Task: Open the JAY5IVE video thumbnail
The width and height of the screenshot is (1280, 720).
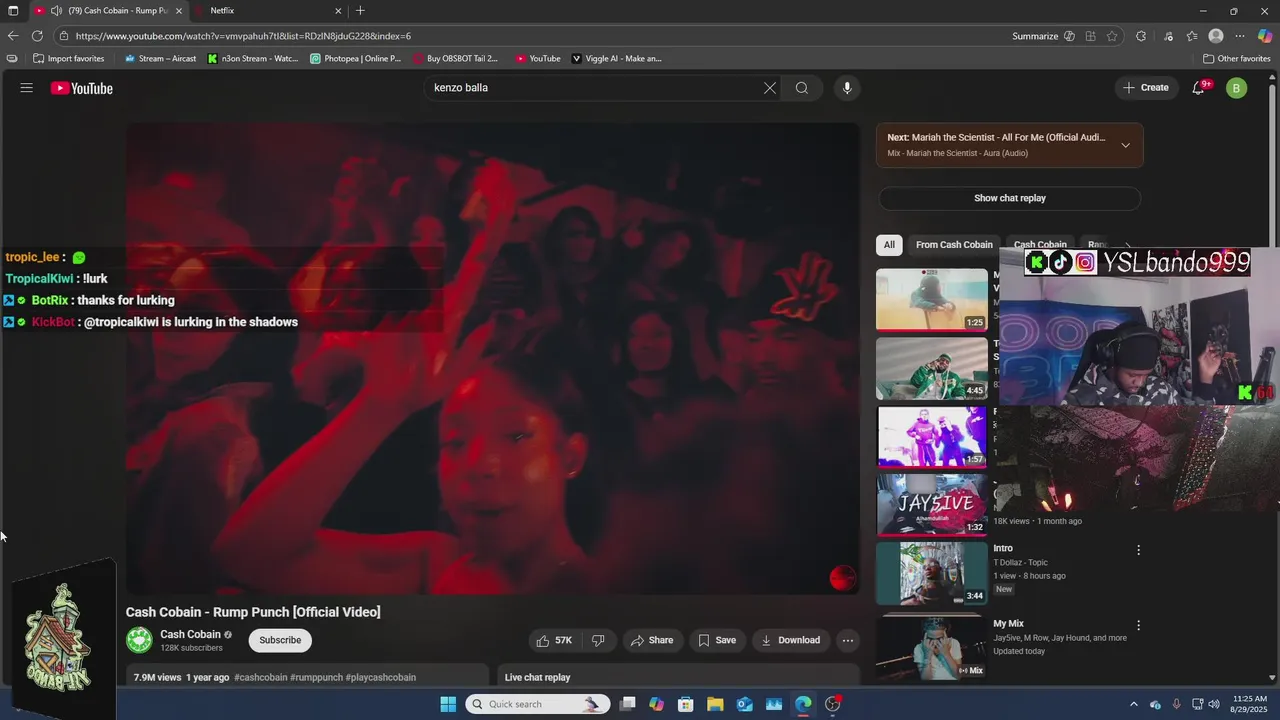Action: [931, 504]
